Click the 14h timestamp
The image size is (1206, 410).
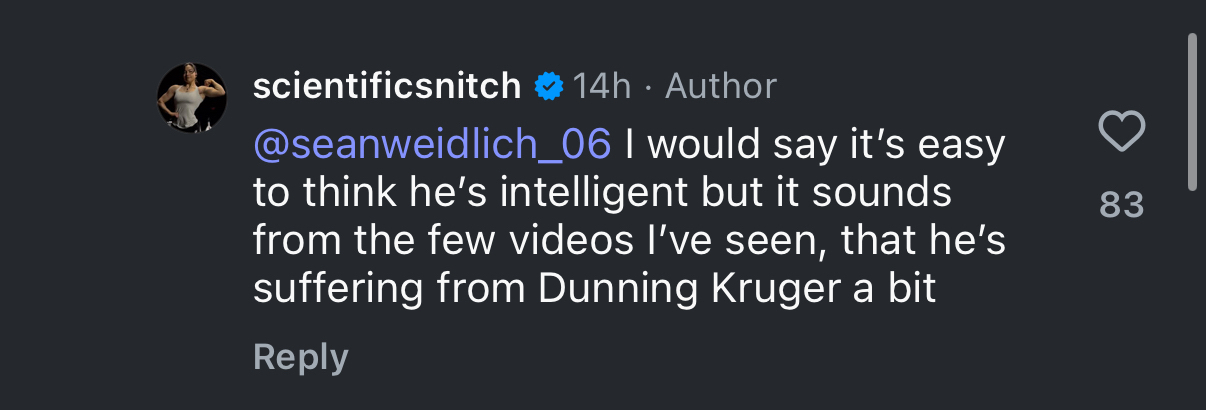click(602, 87)
